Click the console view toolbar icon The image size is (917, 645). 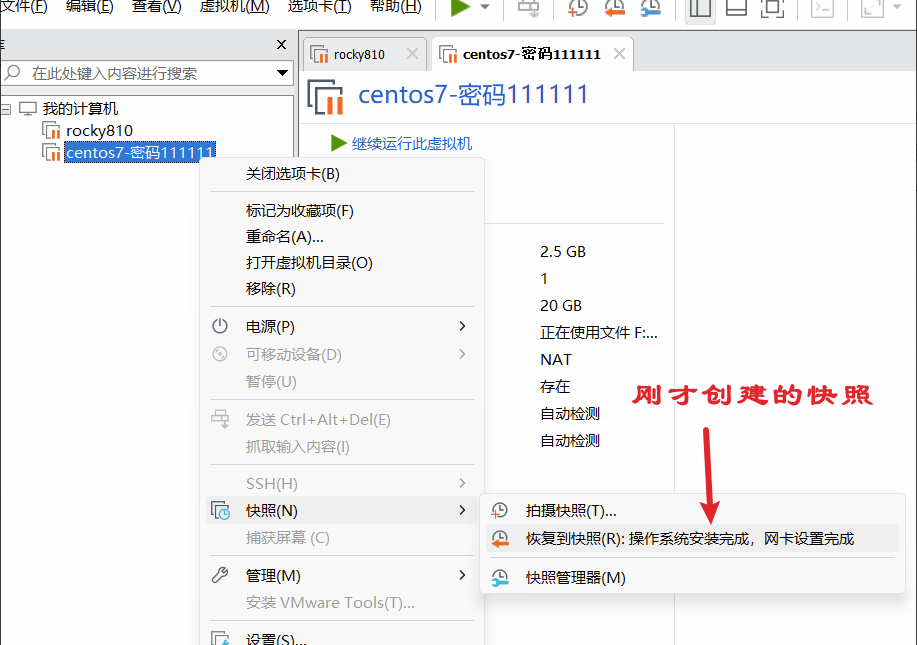coord(822,8)
